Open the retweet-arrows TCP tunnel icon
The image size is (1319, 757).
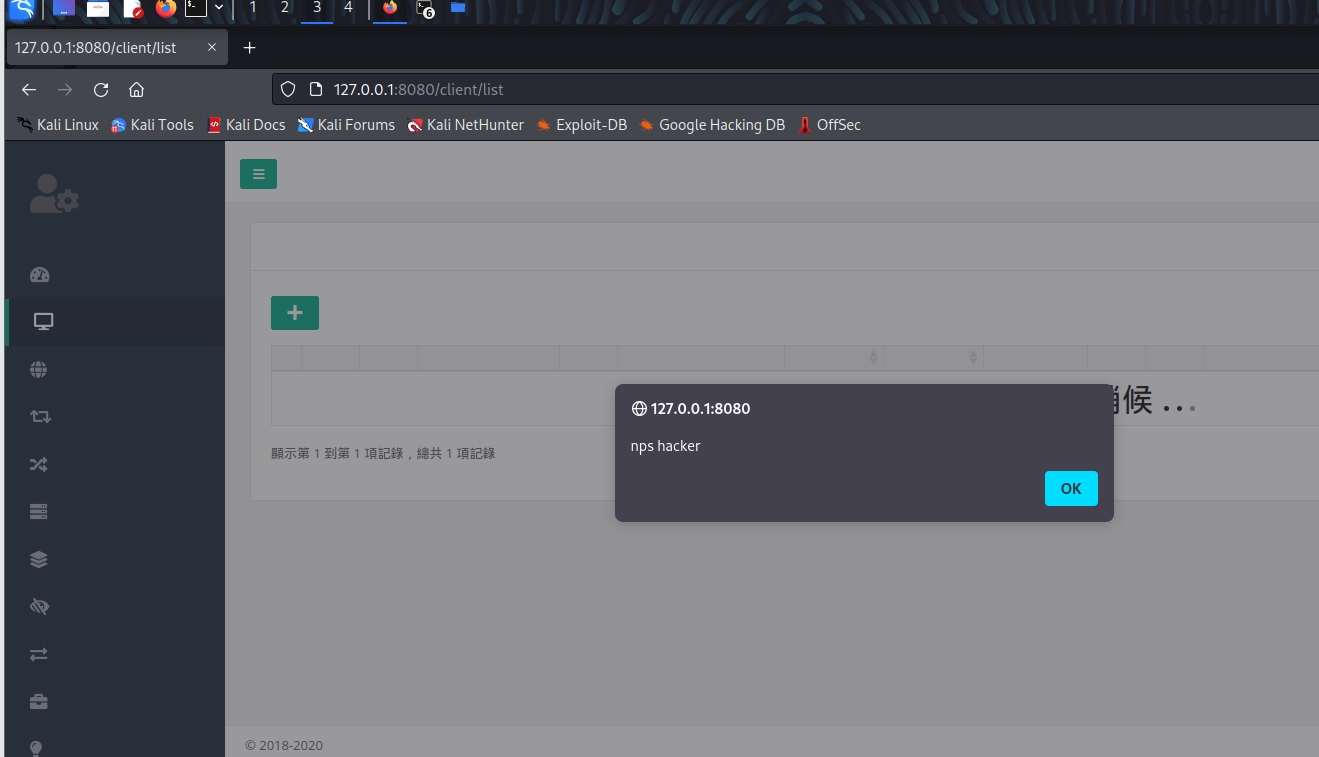pyautogui.click(x=40, y=417)
